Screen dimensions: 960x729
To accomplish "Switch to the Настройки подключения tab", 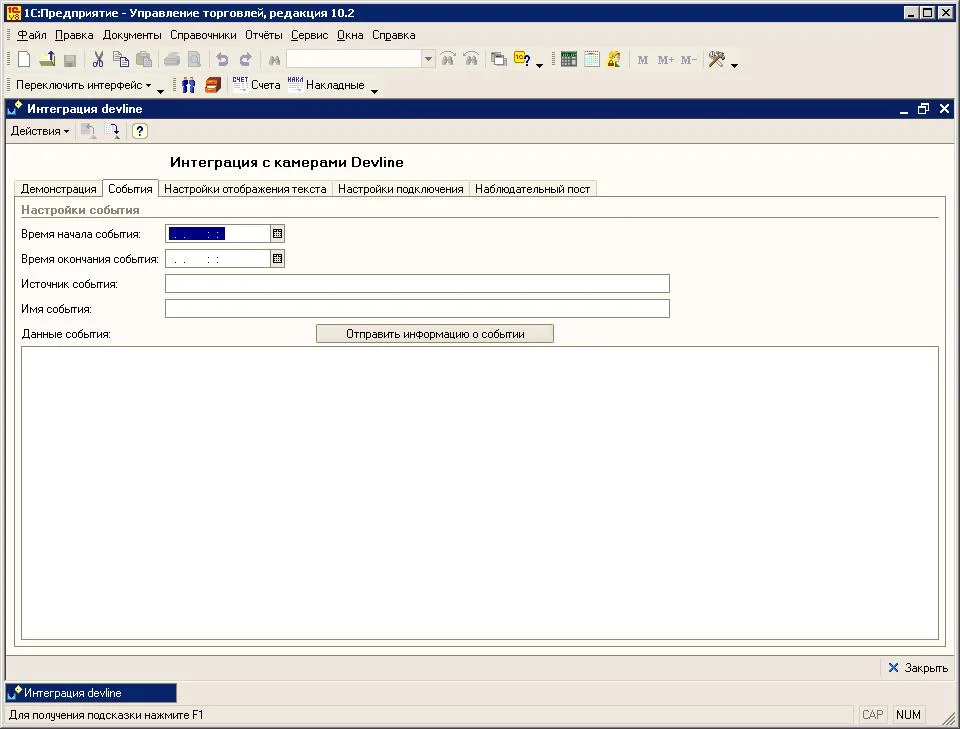I will [400, 189].
